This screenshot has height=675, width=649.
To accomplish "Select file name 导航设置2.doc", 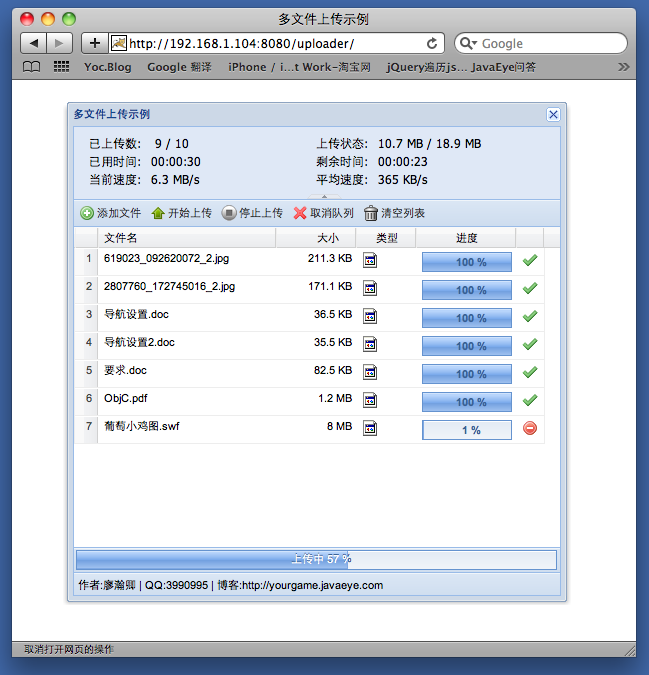I will point(139,342).
